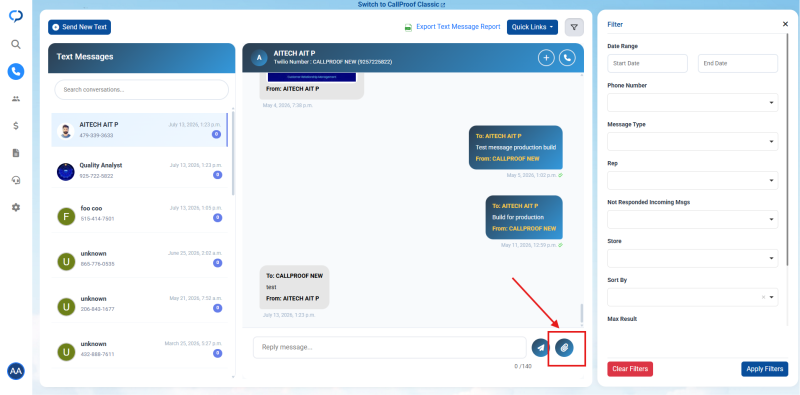Click the CallProof logo icon
800x395 pixels.
pos(16,16)
